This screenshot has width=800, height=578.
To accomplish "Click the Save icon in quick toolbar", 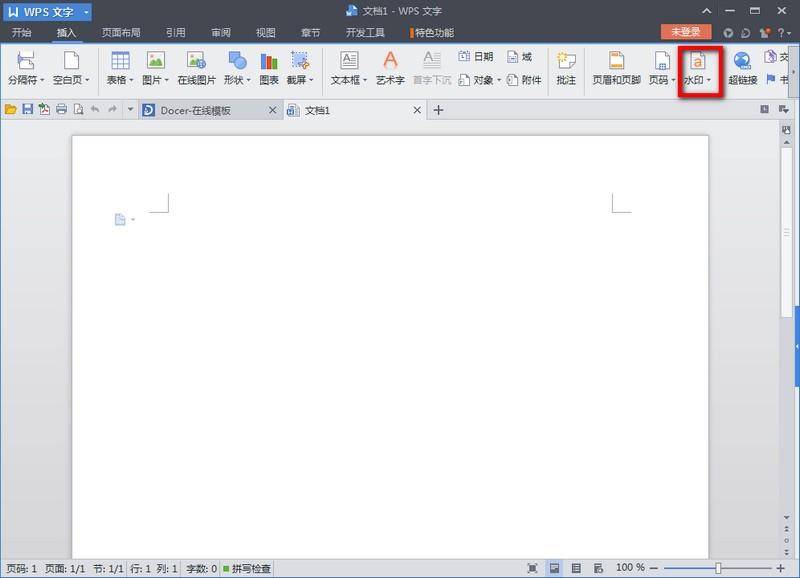I will tap(28, 109).
